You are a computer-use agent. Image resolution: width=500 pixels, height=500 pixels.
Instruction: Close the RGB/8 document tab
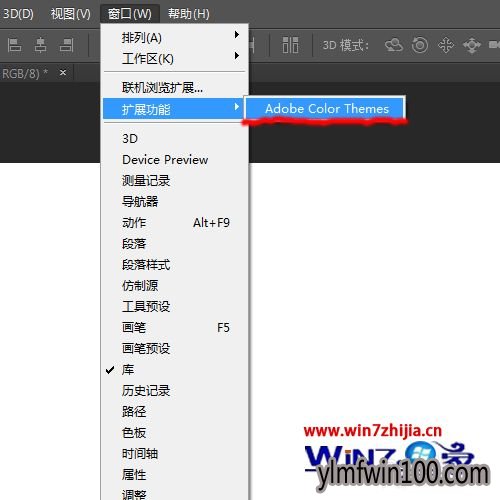[63, 72]
